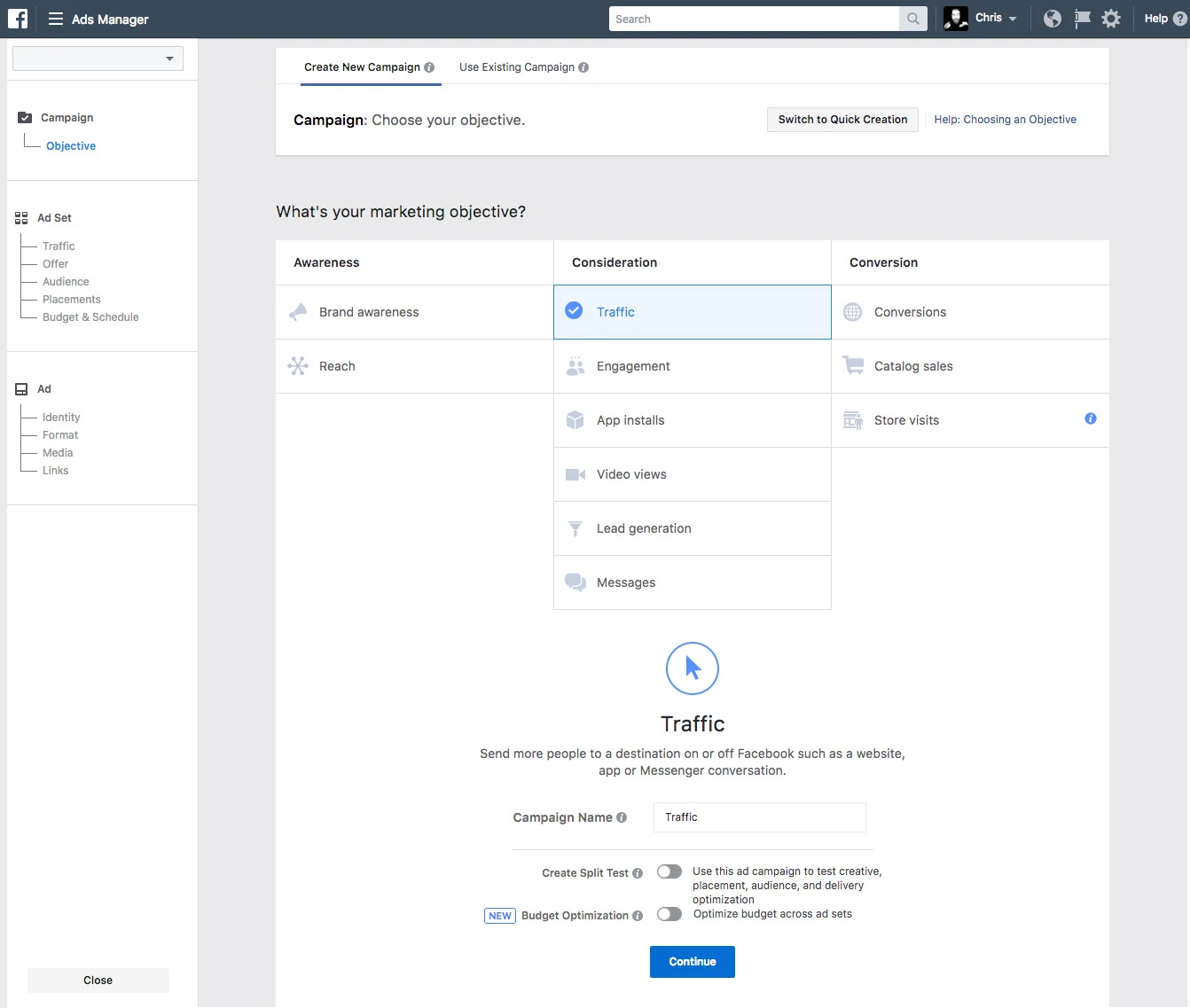Click the Continue button
1190x1008 pixels.
click(693, 962)
